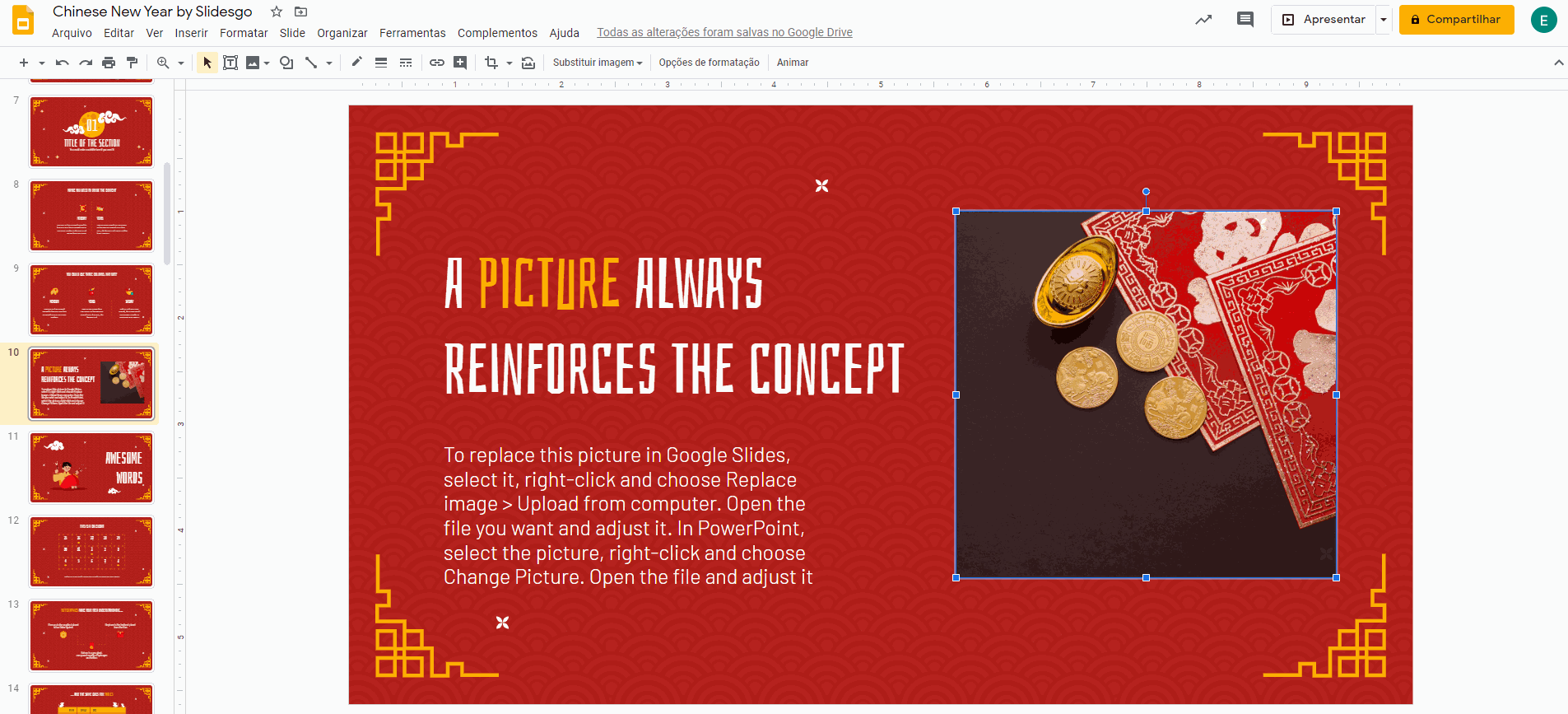Open the comment history icon
Image resolution: width=1568 pixels, height=714 pixels.
[x=1245, y=20]
